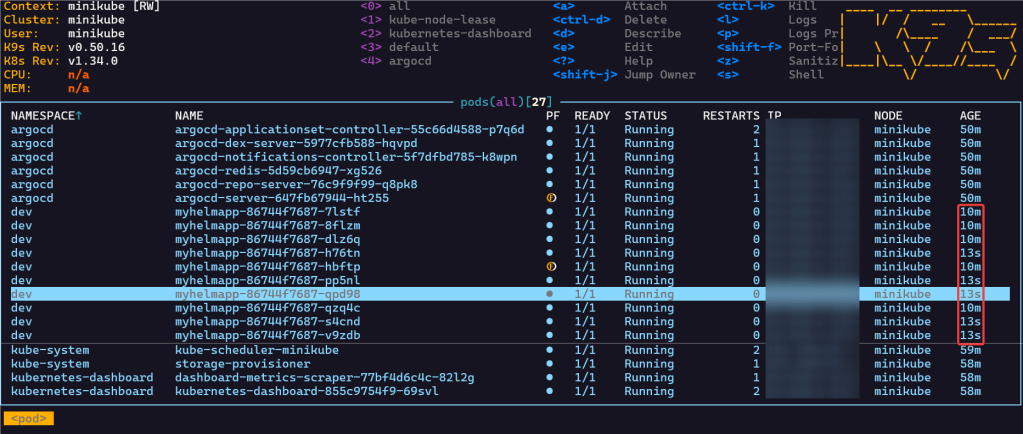Click the orange port-forward icon on argocd-server row
1023x434 pixels.
pos(550,199)
